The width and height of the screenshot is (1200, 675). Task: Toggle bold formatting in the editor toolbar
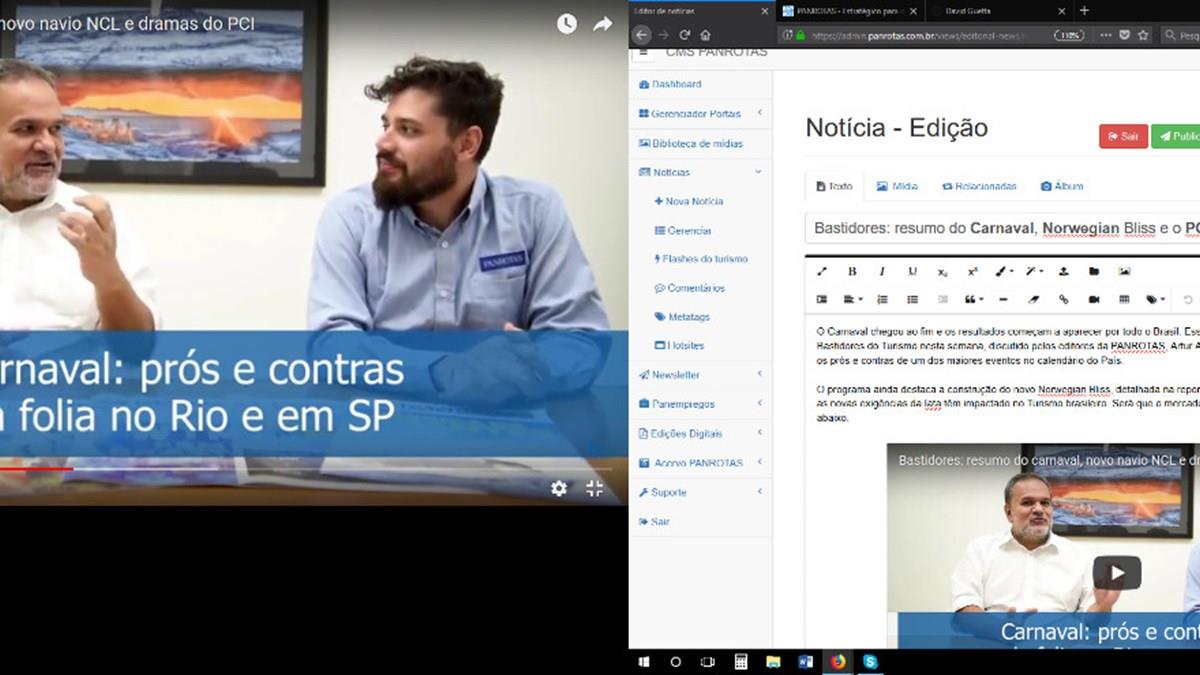852,271
